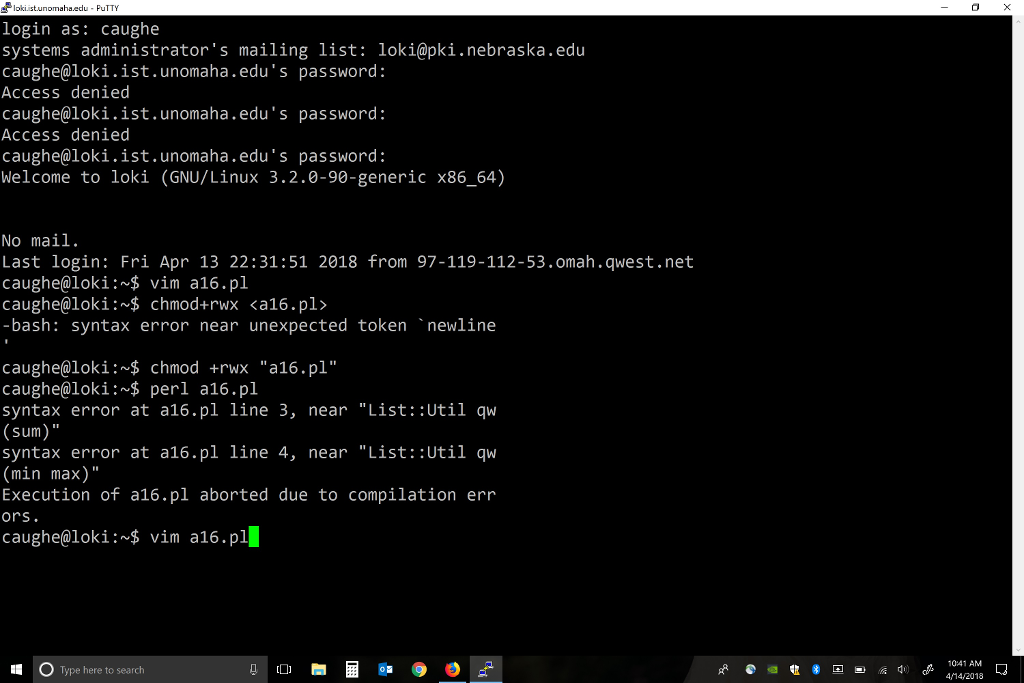Close the PuTTY window
Image resolution: width=1024 pixels, height=683 pixels.
1007,8
